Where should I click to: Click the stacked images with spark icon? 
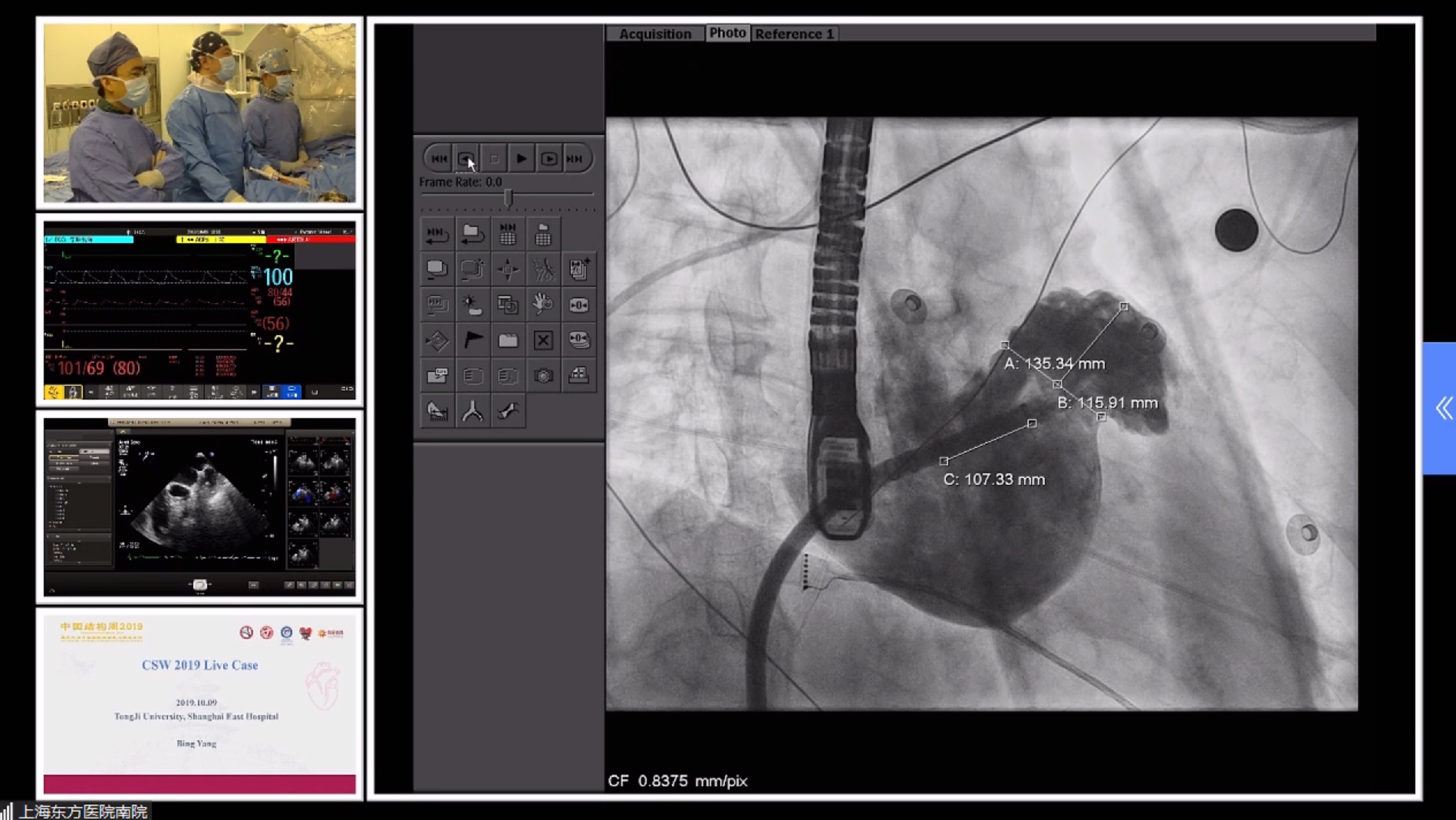tap(473, 269)
